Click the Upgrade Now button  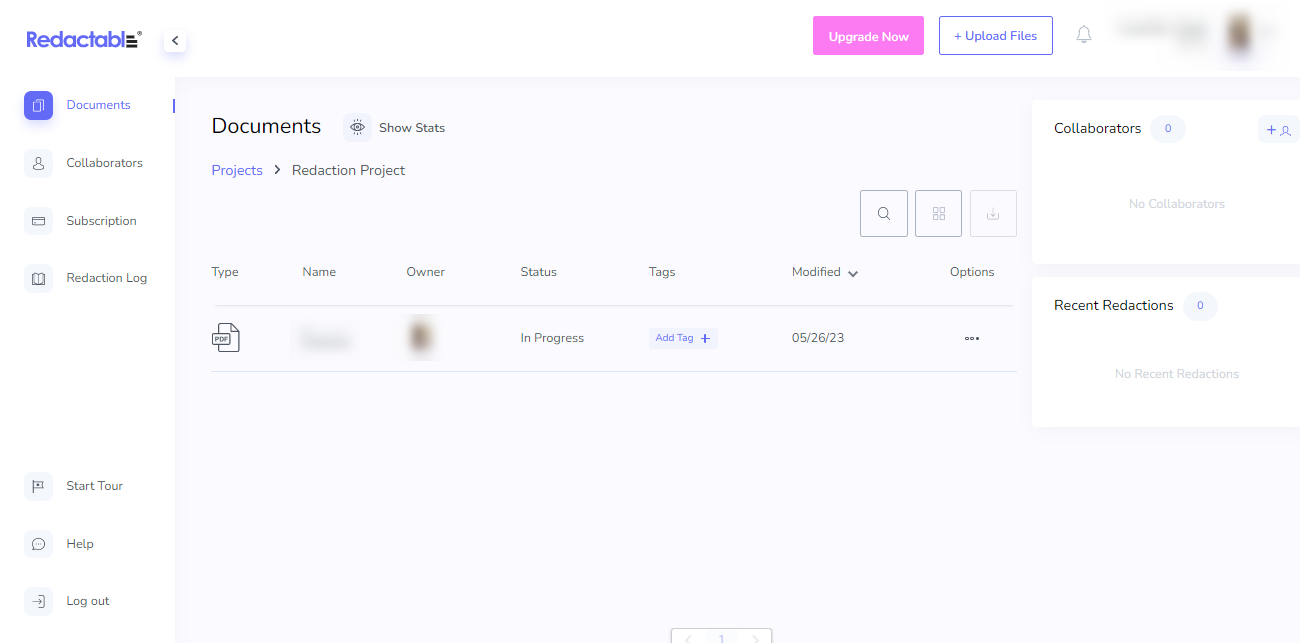tap(868, 35)
